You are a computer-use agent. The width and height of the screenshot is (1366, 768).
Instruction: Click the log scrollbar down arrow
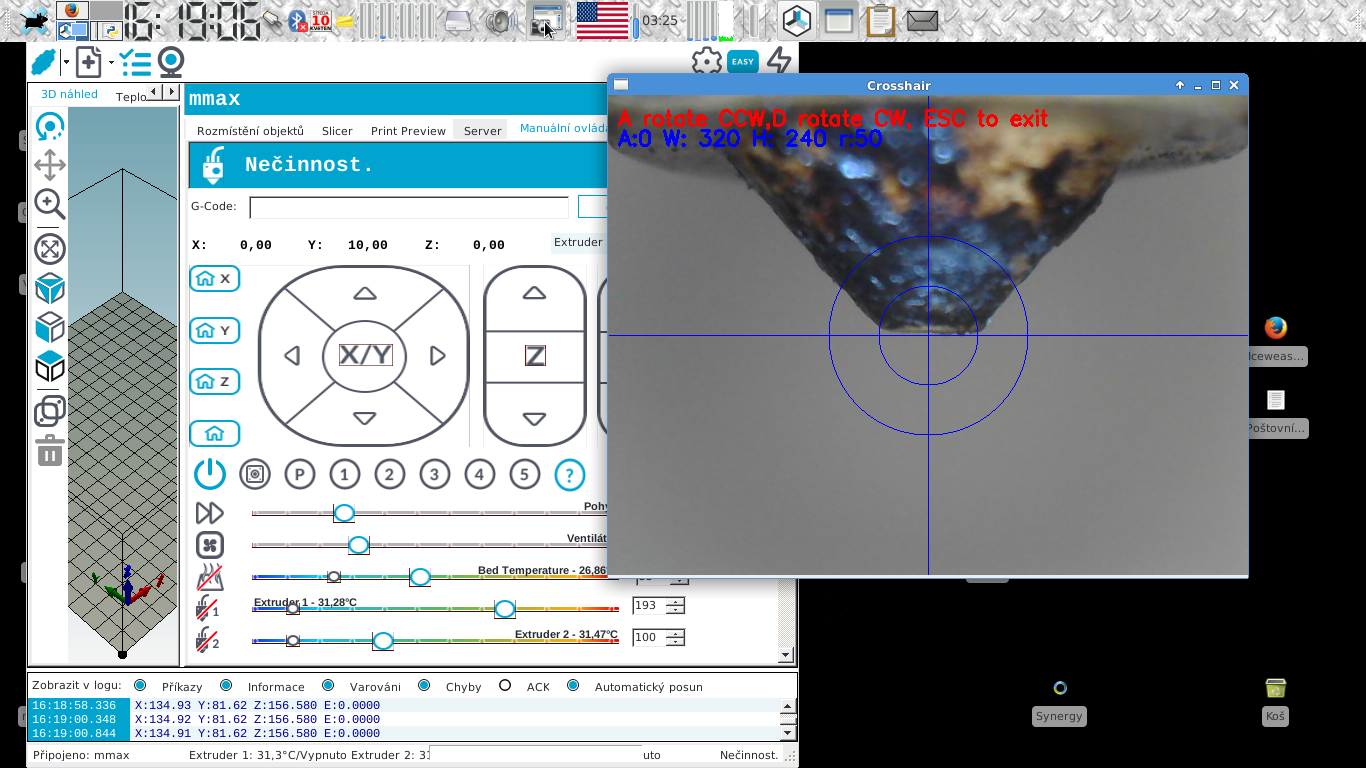click(x=789, y=732)
